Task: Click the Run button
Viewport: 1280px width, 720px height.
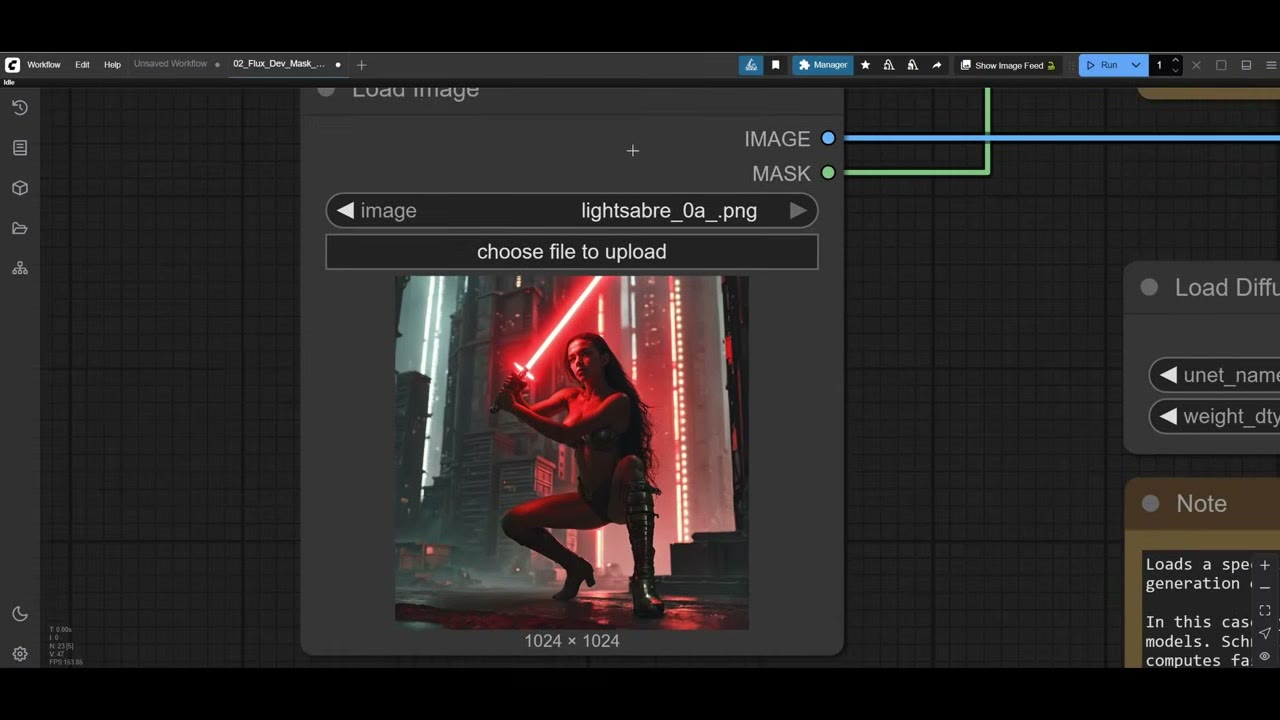Action: (1103, 65)
